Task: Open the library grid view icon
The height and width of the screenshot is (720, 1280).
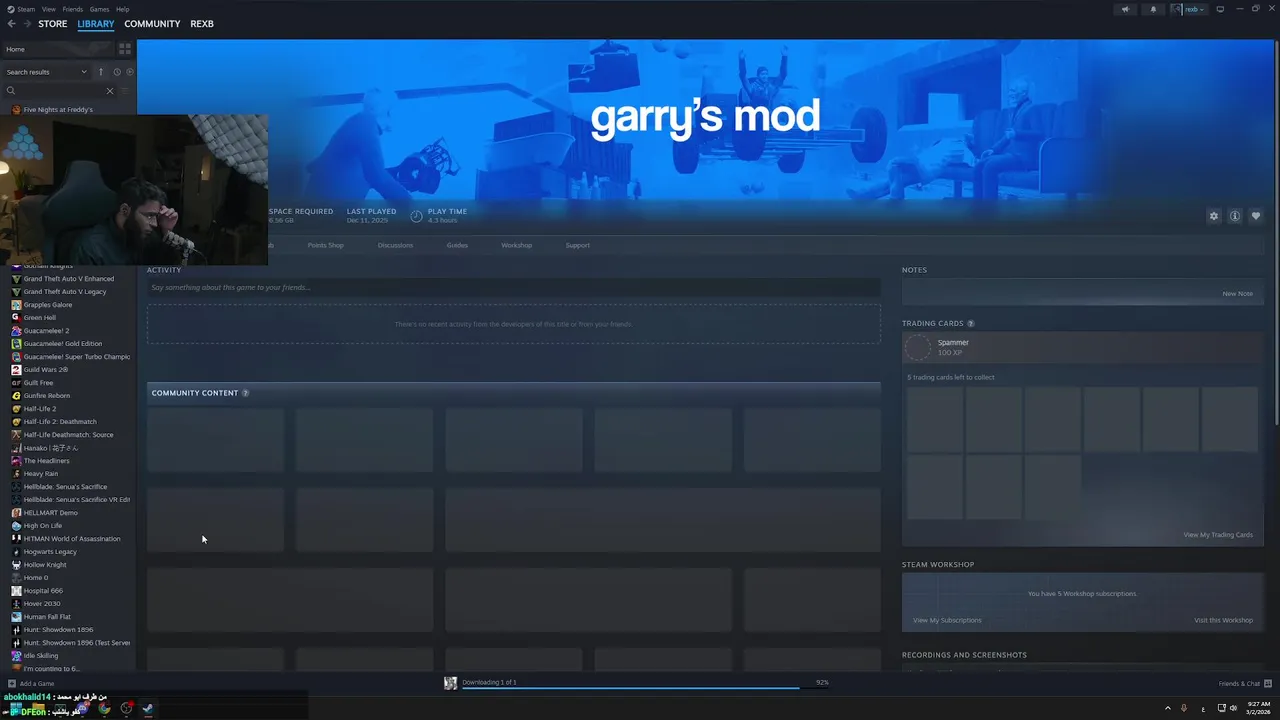Action: click(125, 49)
